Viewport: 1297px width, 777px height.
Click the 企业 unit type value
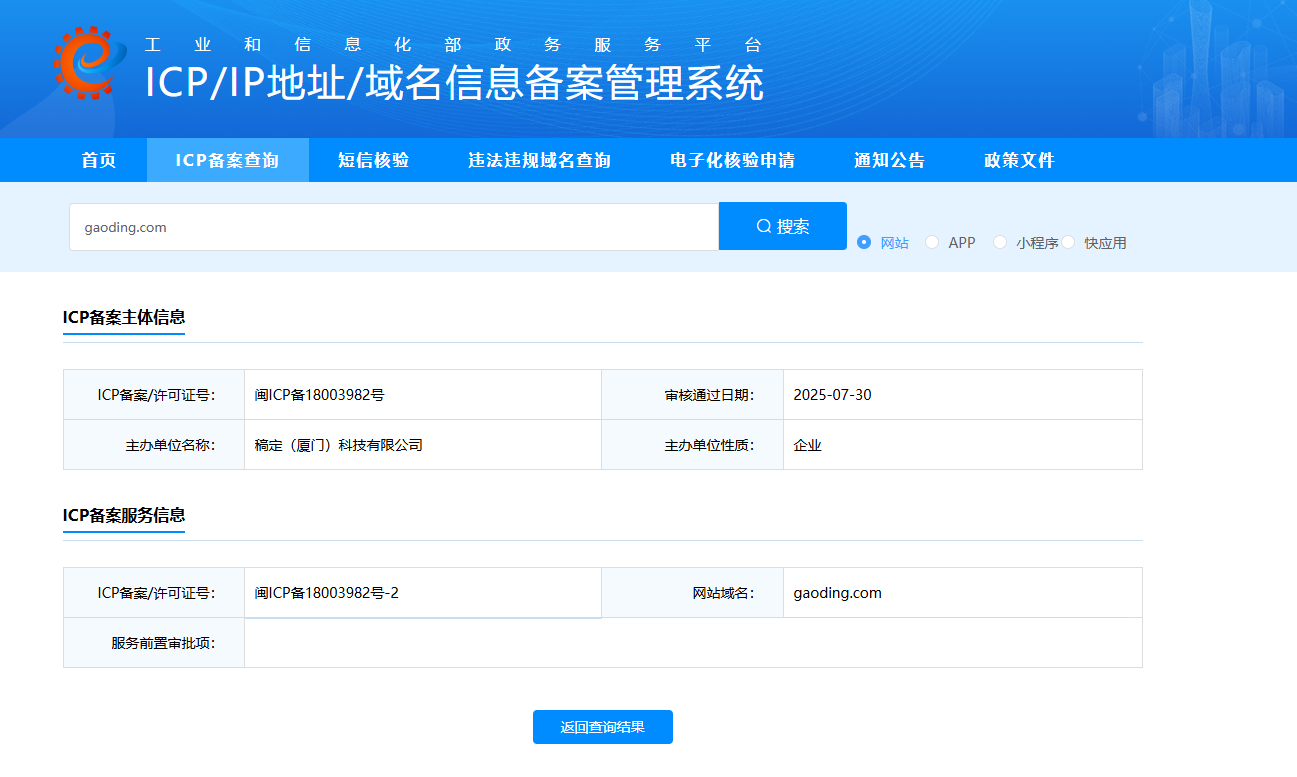tap(807, 445)
